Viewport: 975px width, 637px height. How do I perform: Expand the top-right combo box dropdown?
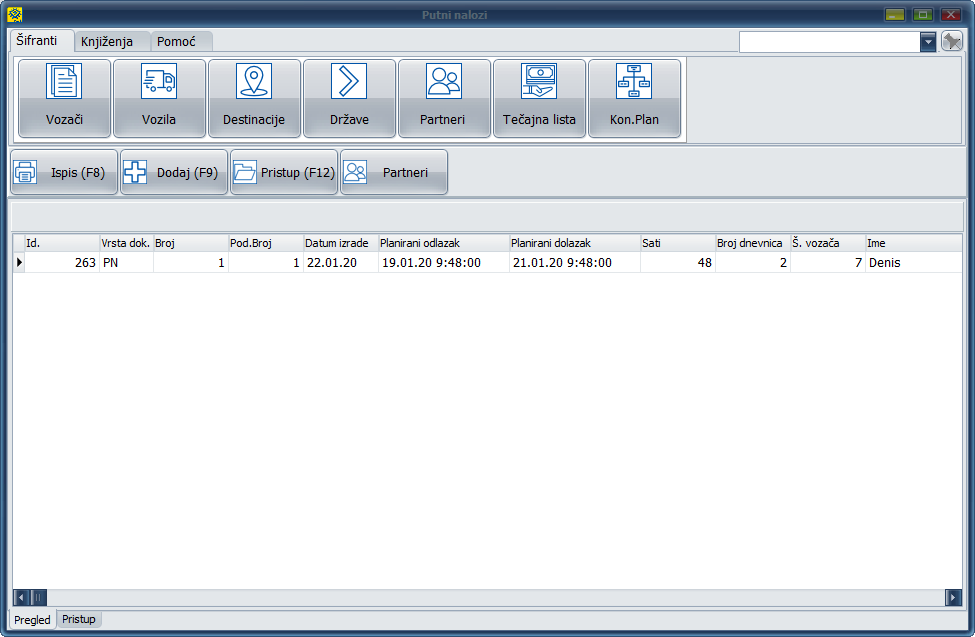tap(928, 41)
